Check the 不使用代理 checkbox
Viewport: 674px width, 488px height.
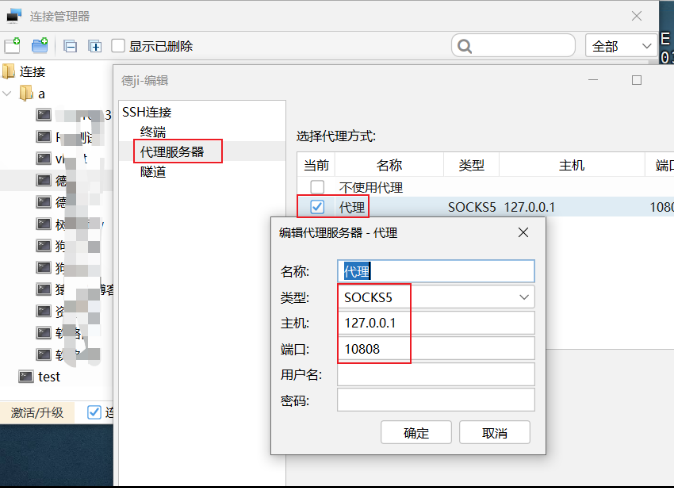pyautogui.click(x=317, y=188)
